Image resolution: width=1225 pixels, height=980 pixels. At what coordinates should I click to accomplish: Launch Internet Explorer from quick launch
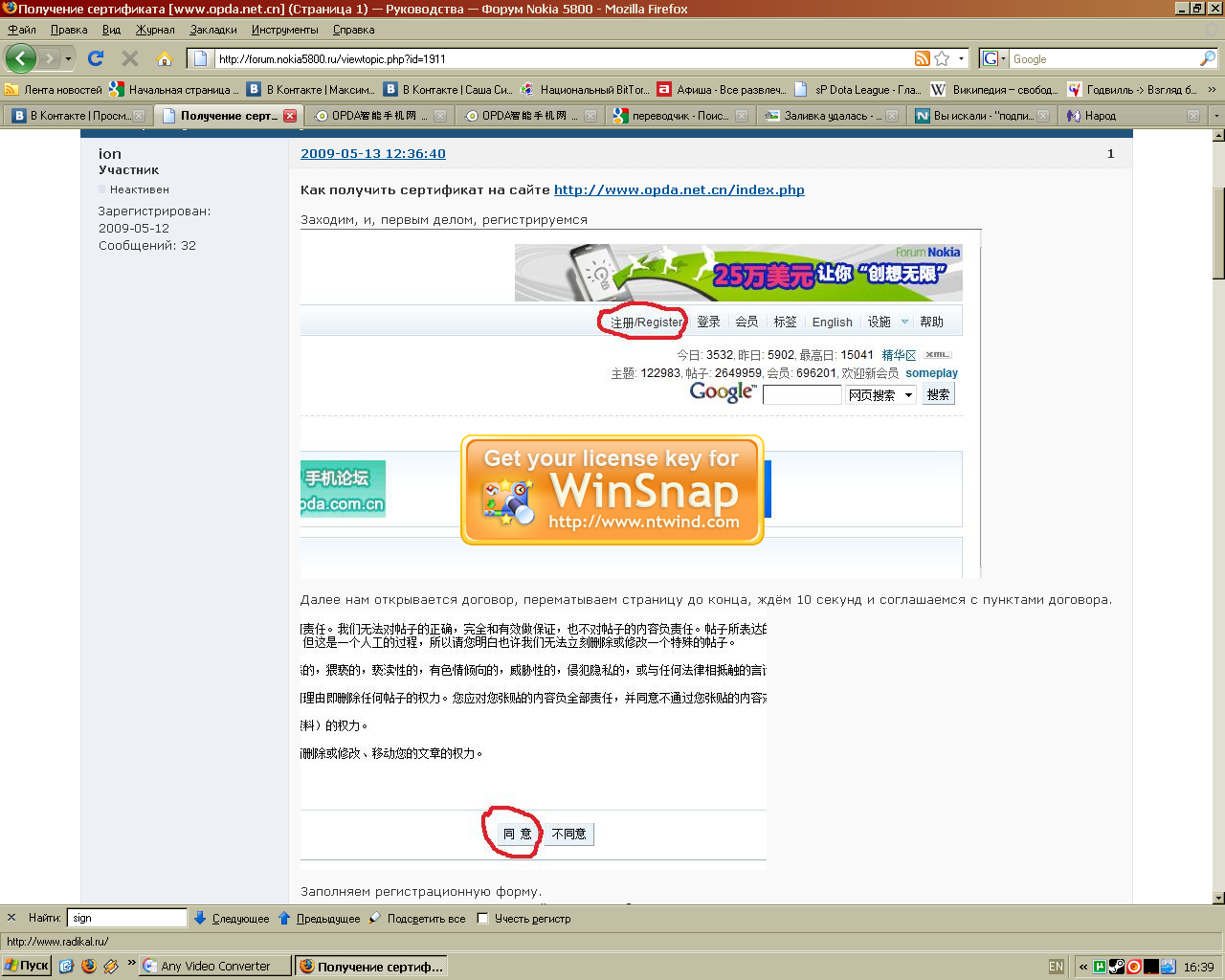[x=66, y=967]
